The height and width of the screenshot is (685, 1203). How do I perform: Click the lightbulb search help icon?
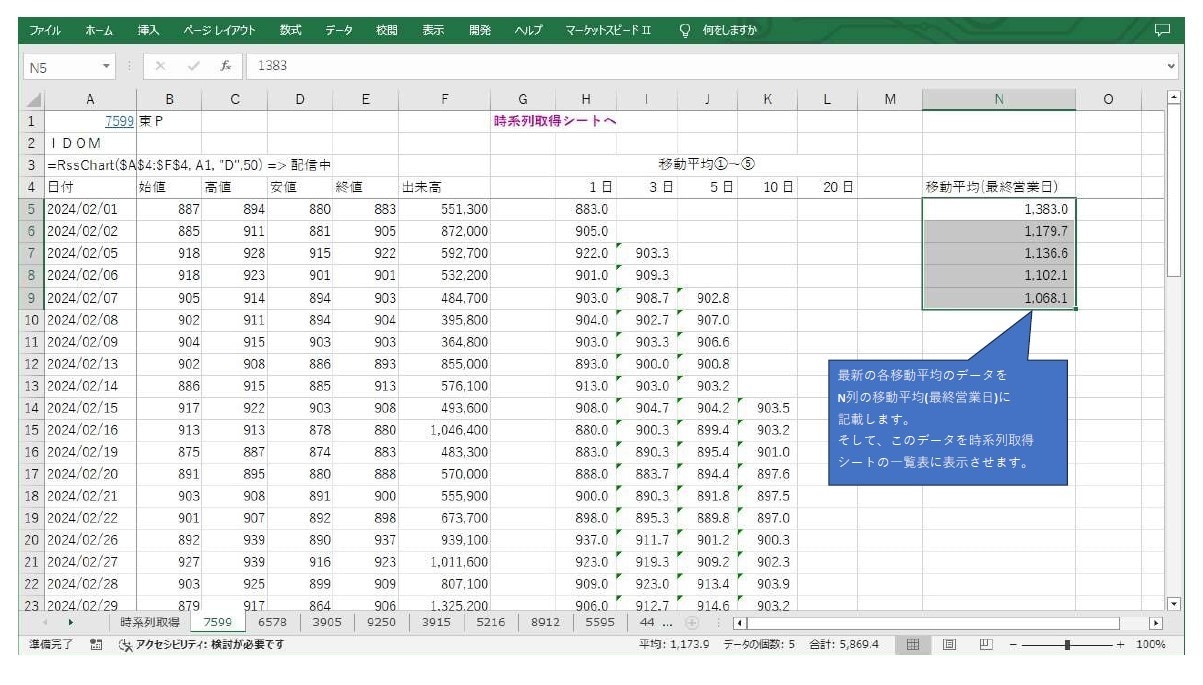coord(685,30)
